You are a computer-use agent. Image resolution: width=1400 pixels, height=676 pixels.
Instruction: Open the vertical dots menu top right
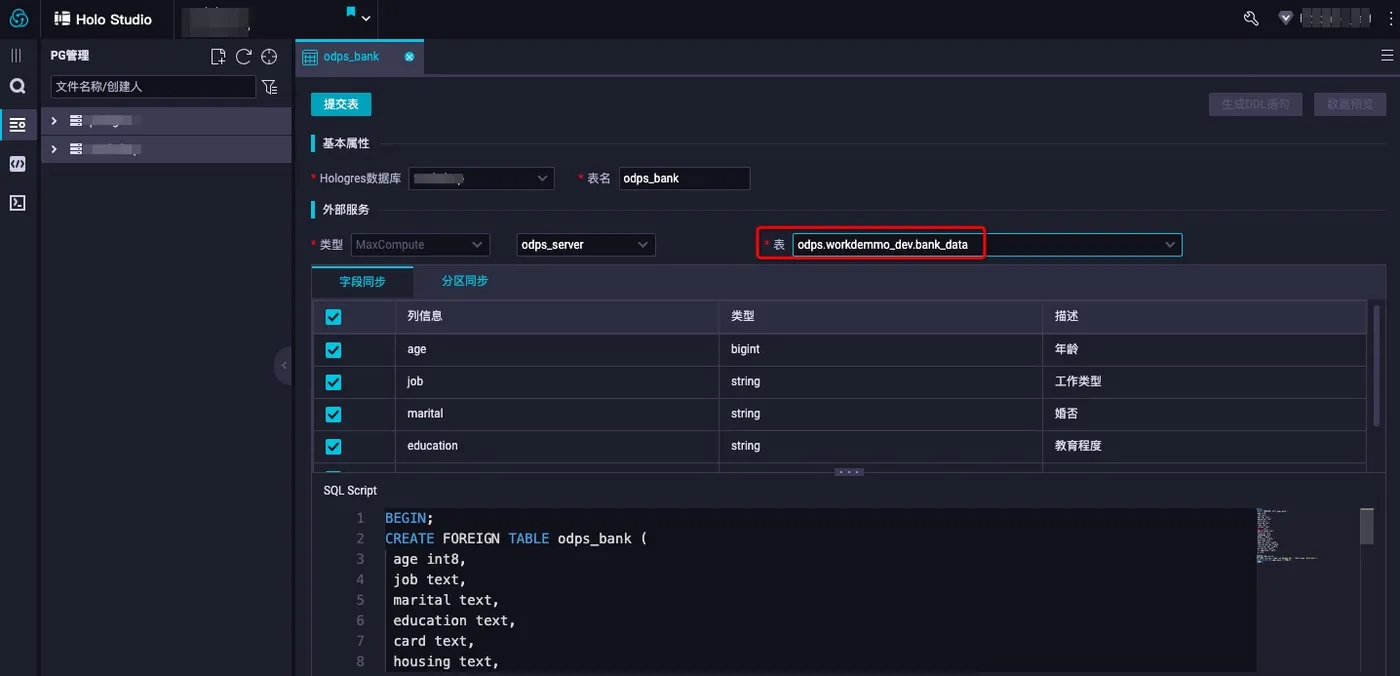click(1391, 18)
